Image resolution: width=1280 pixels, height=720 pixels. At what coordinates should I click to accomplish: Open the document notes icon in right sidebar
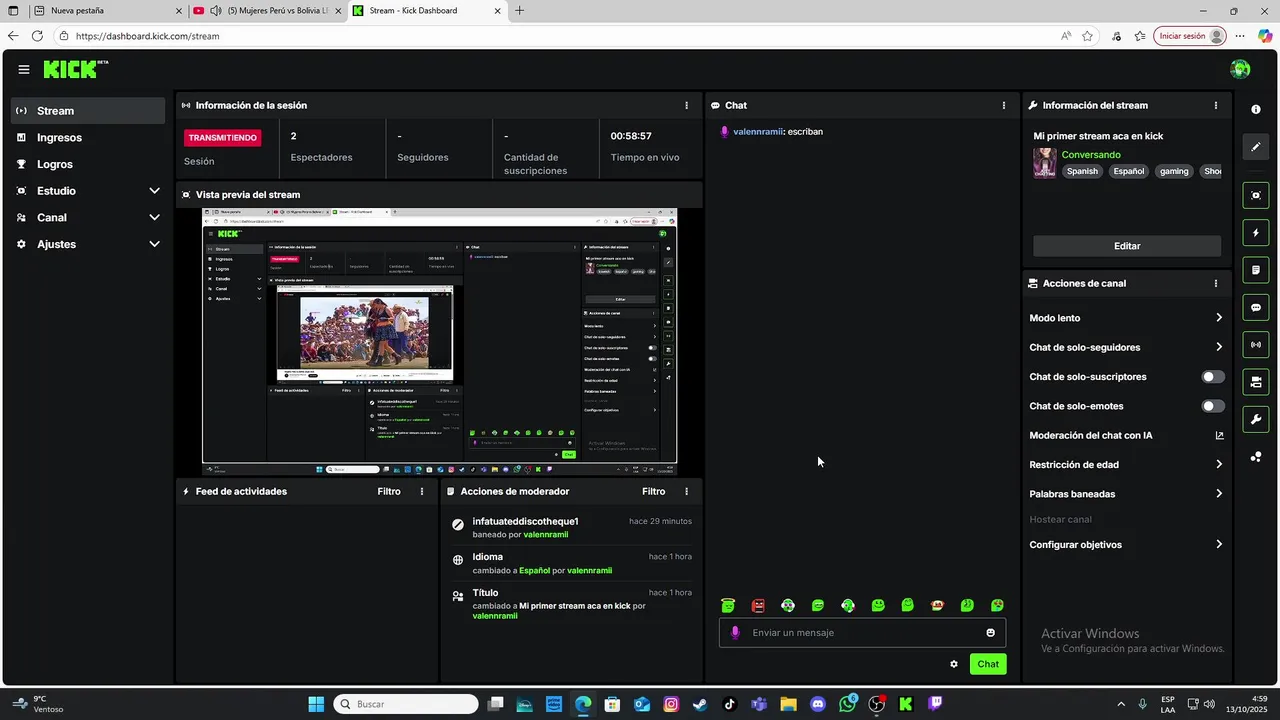point(1256,270)
